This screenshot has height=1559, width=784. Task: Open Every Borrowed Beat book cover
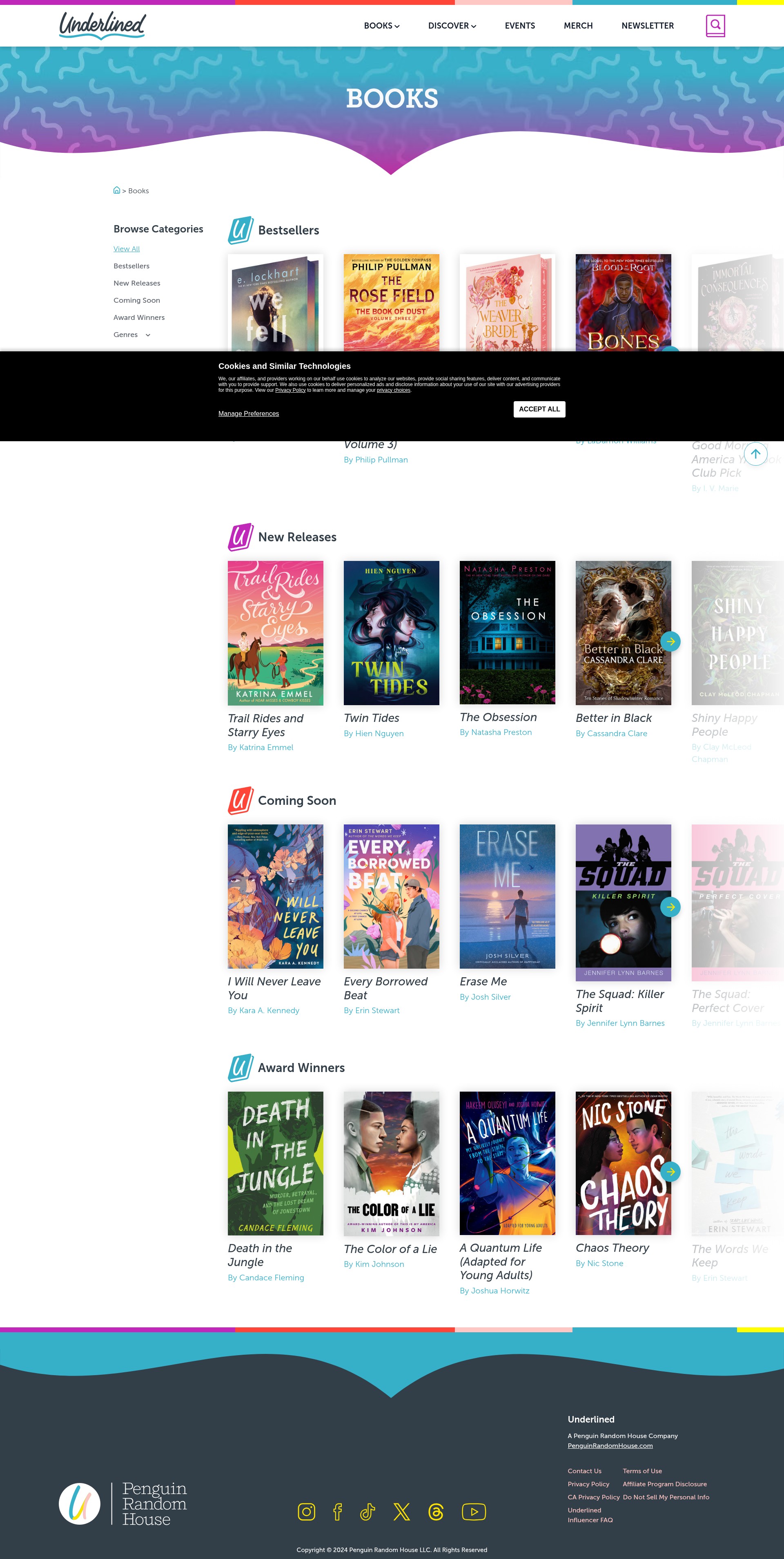pos(392,896)
